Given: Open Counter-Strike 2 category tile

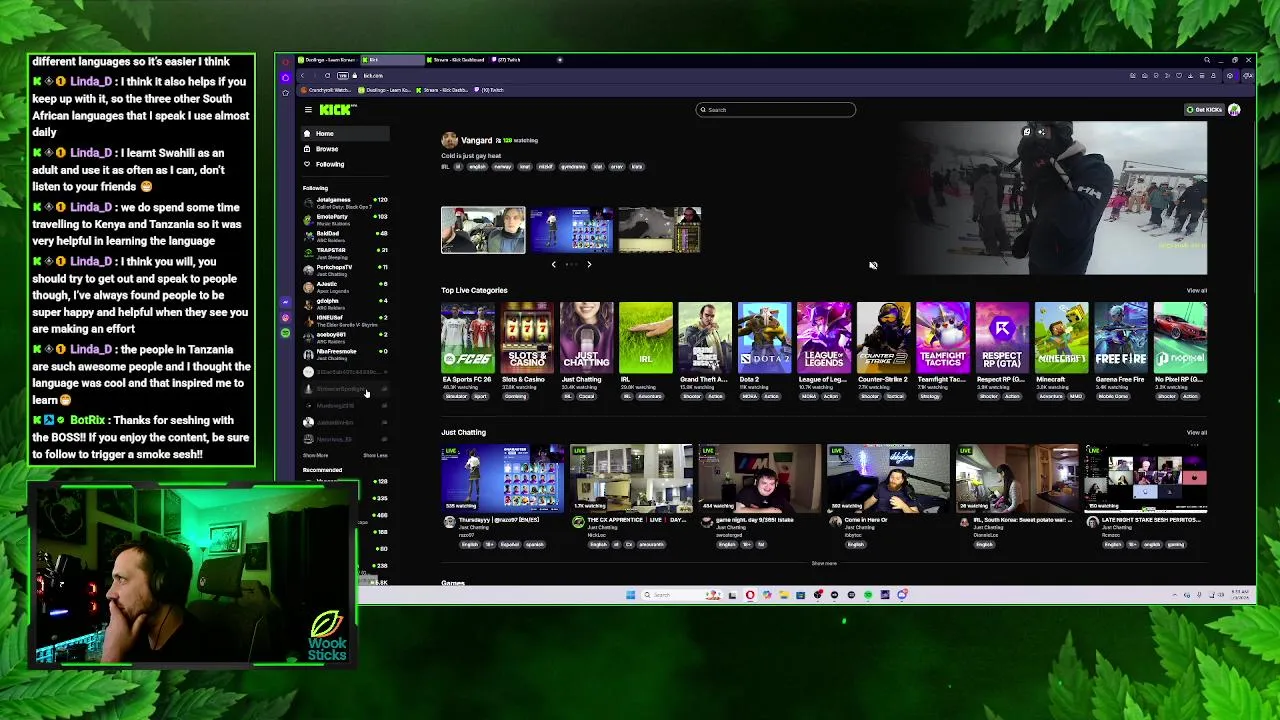Looking at the screenshot, I should [883, 337].
